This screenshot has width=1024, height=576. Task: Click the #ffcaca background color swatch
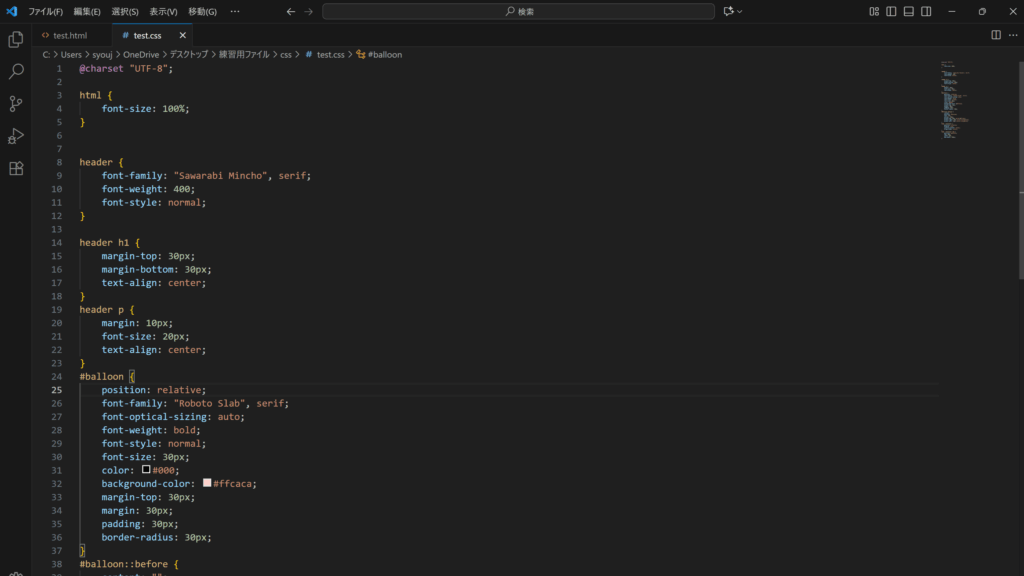point(207,483)
